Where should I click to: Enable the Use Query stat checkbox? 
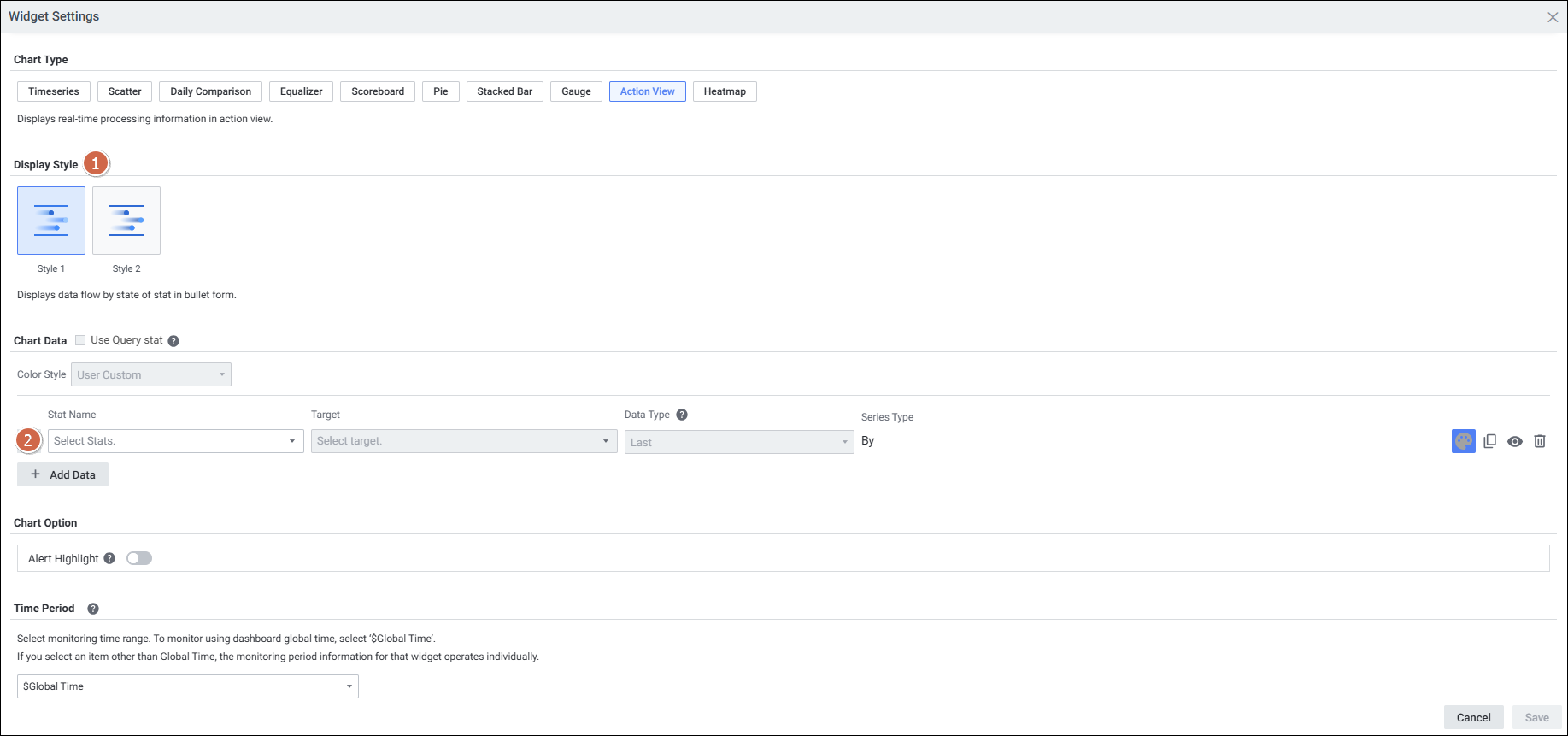point(80,340)
